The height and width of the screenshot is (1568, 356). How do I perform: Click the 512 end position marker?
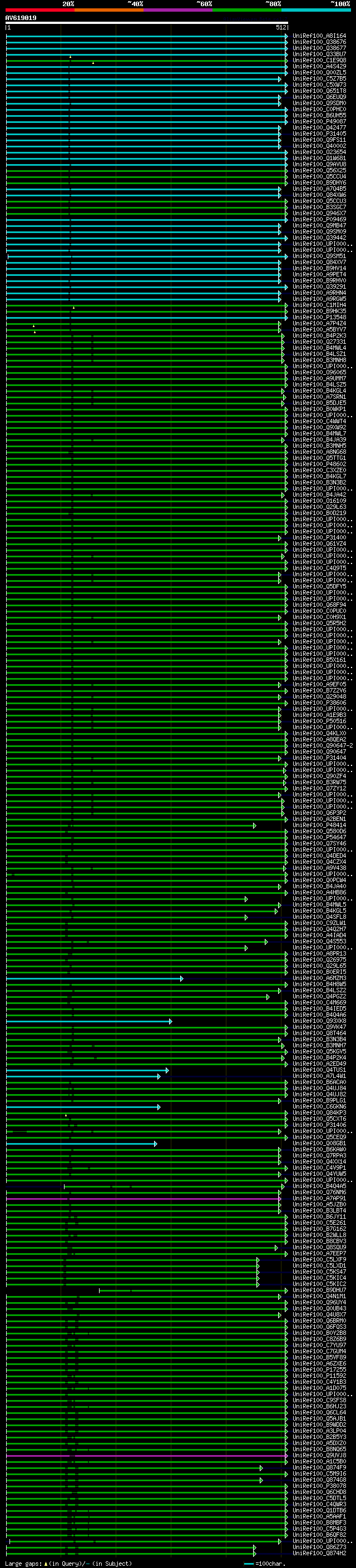point(280,27)
